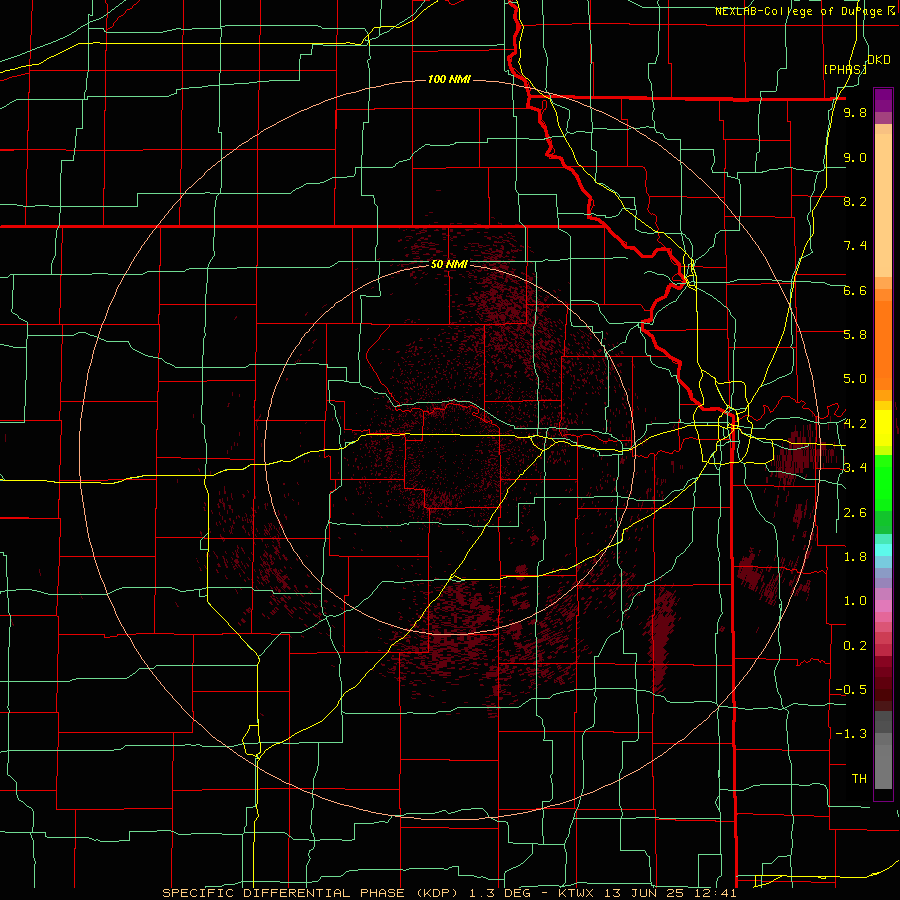Click the KTWX station ID in caption
This screenshot has width=900, height=900.
[x=575, y=893]
